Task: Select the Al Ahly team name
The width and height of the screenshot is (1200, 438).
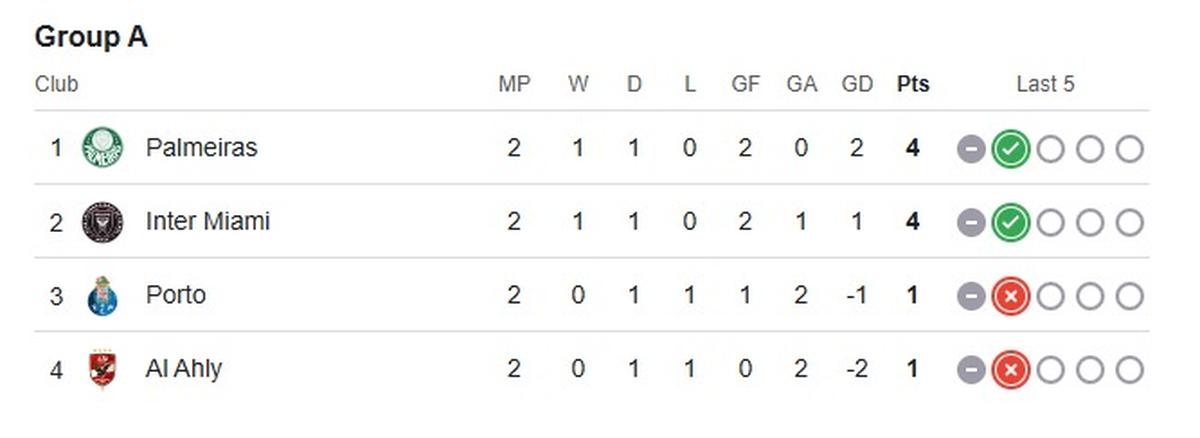Action: (x=184, y=369)
